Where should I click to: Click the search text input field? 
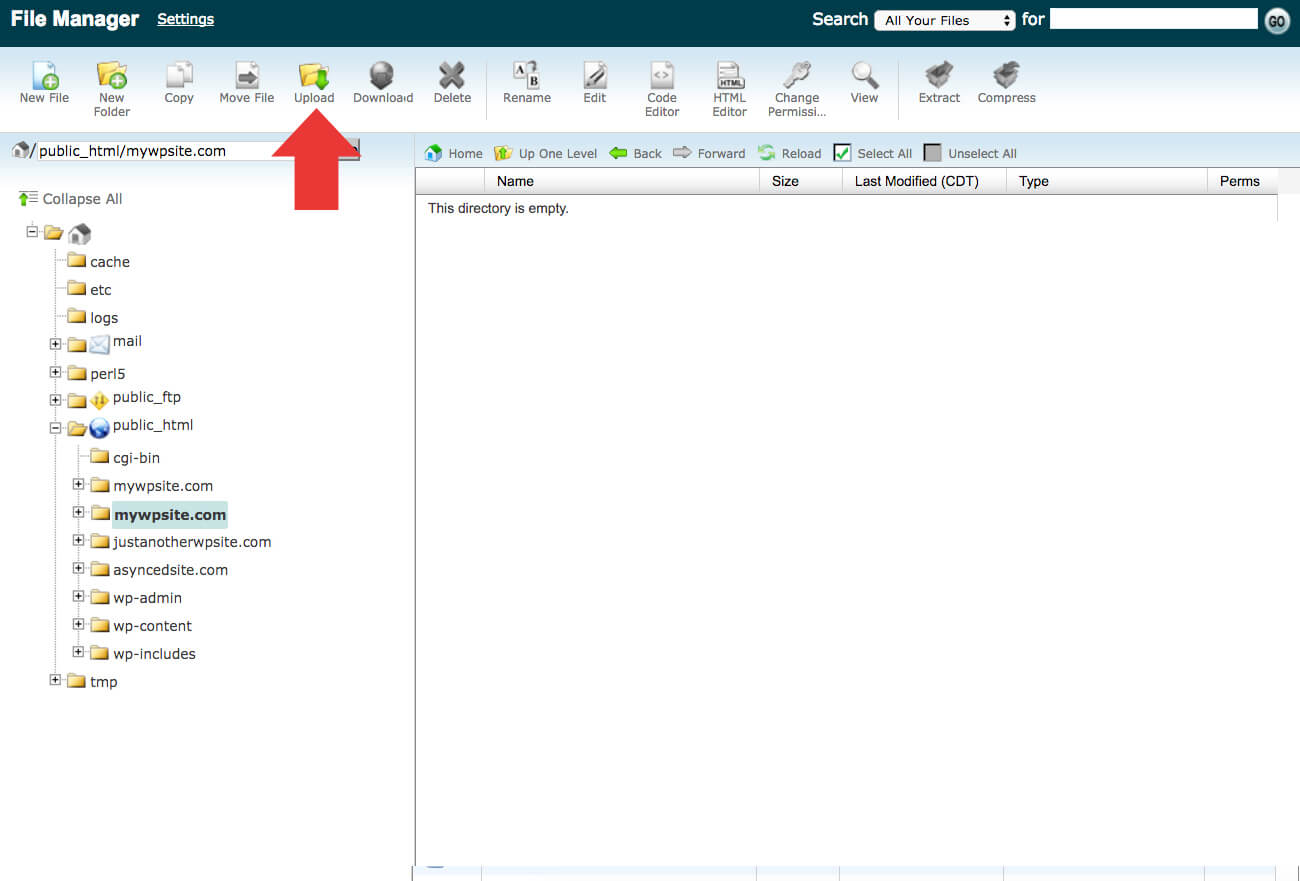coord(1153,19)
